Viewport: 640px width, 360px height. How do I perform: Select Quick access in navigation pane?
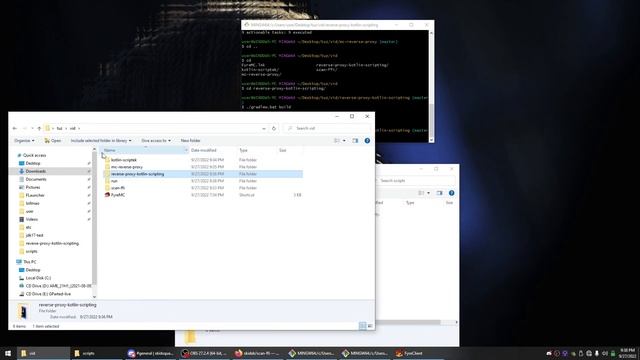tap(34, 155)
